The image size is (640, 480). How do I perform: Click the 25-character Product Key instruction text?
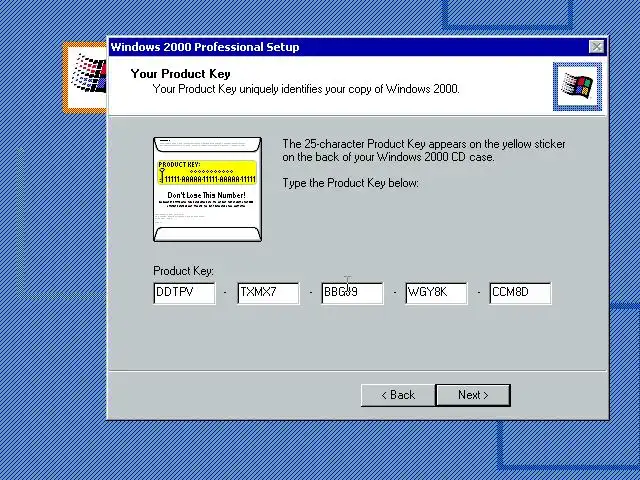click(x=424, y=150)
